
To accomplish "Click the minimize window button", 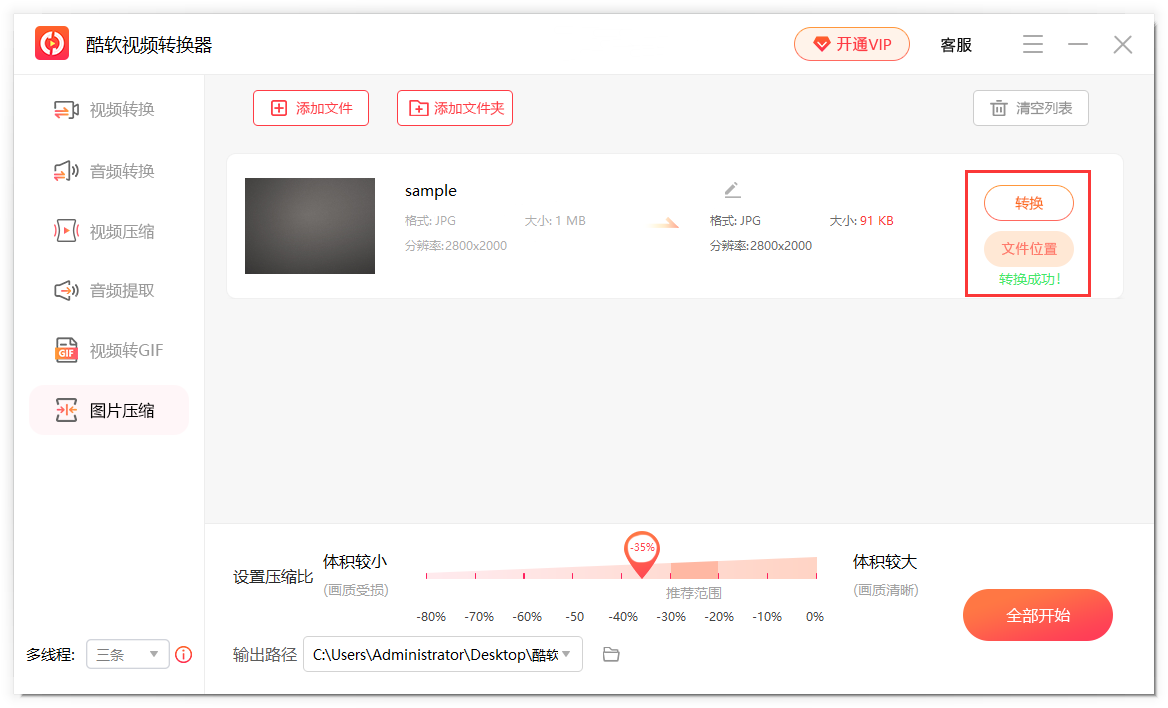I will [1077, 45].
